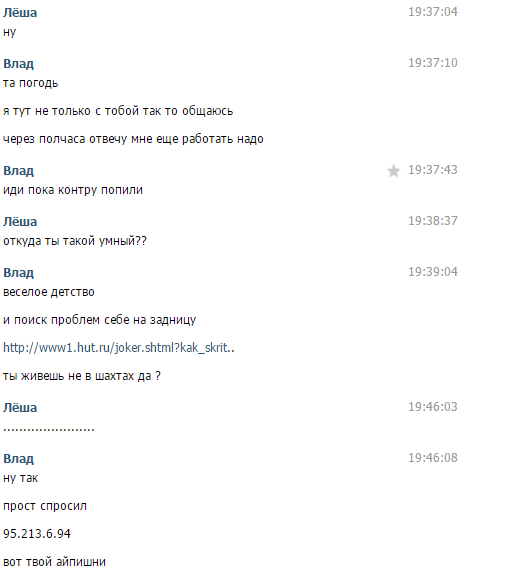The image size is (522, 575).
Task: Click Влад's name above 'веселое детство'
Action: click(x=18, y=273)
